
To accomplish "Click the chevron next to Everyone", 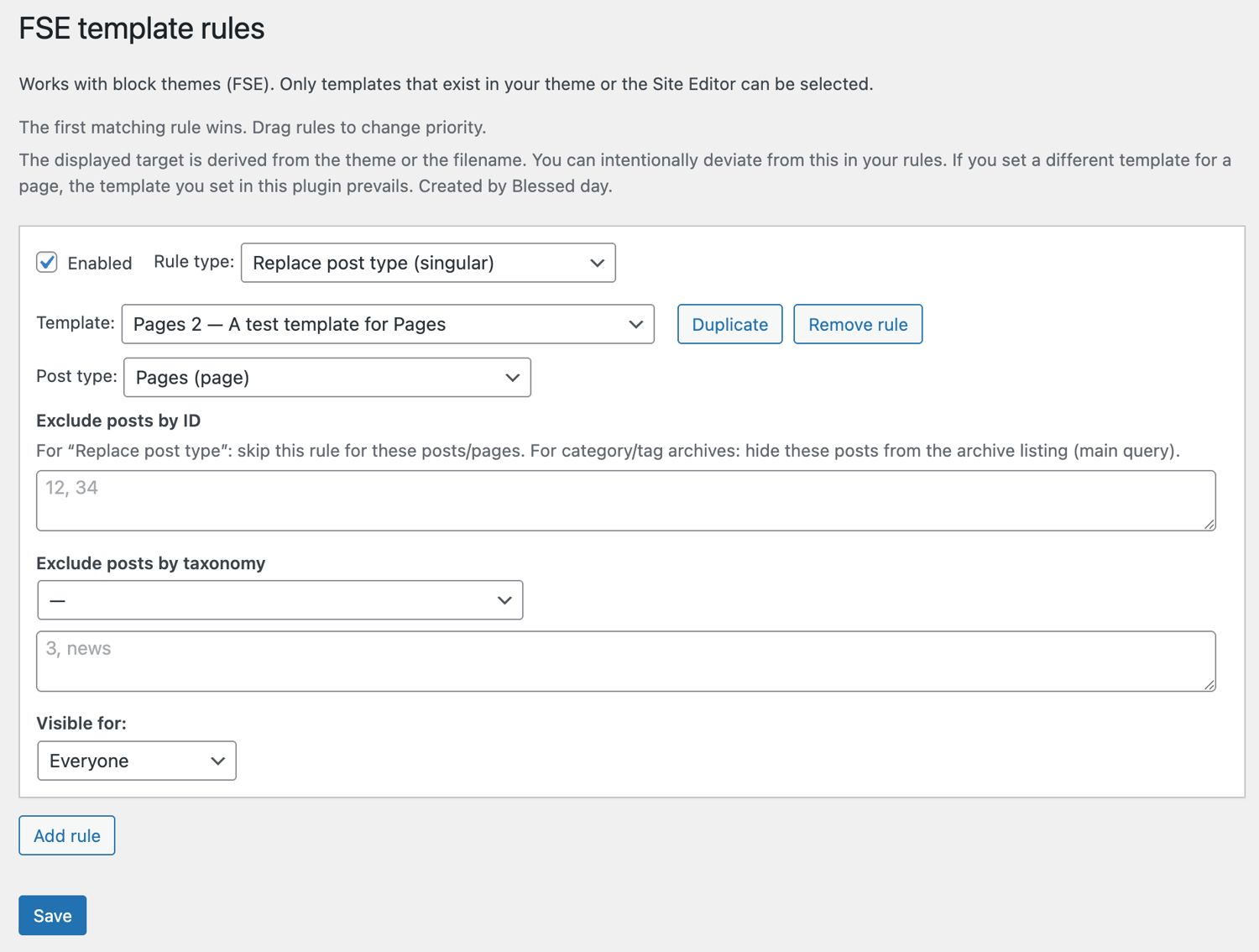I will (x=217, y=761).
